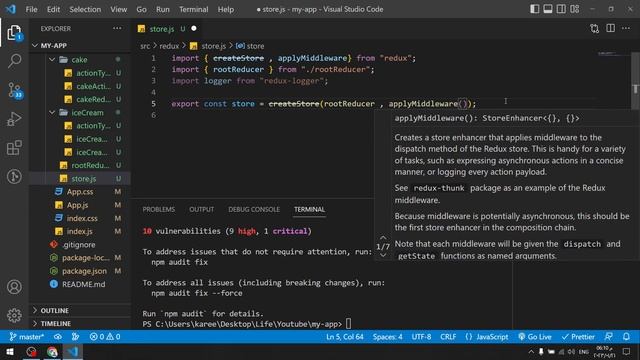Open the File menu
Image resolution: width=640 pixels, height=360 pixels.
[31, 9]
